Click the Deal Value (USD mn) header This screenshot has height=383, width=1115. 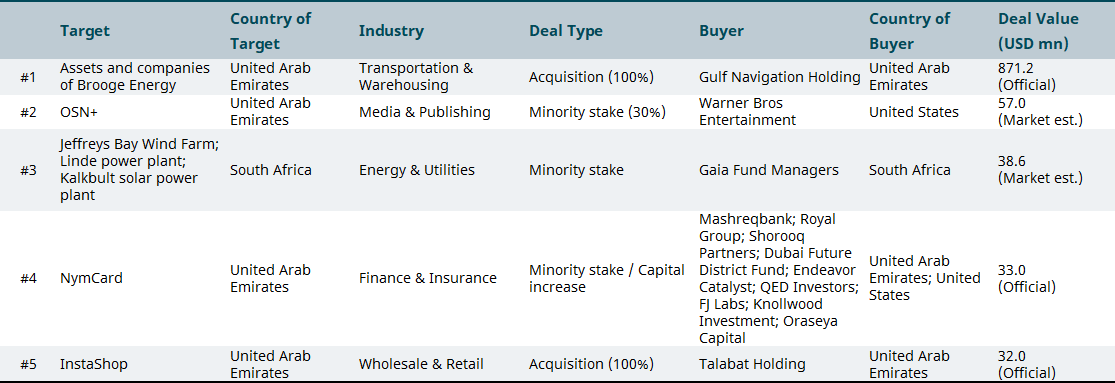pyautogui.click(x=1038, y=31)
